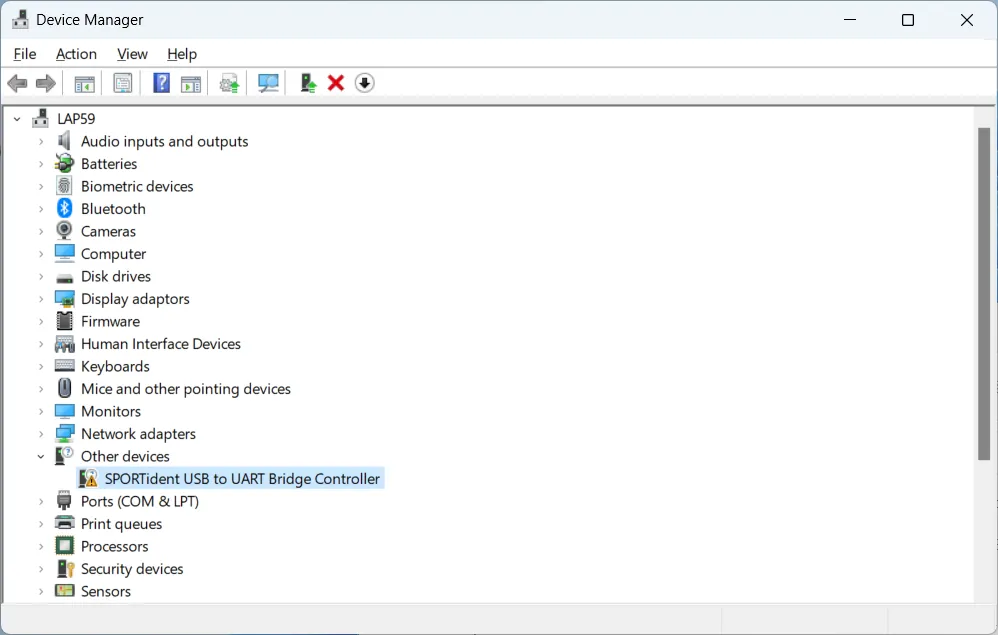This screenshot has width=998, height=635.
Task: Select the Display adaptors tree item
Action: 135,299
